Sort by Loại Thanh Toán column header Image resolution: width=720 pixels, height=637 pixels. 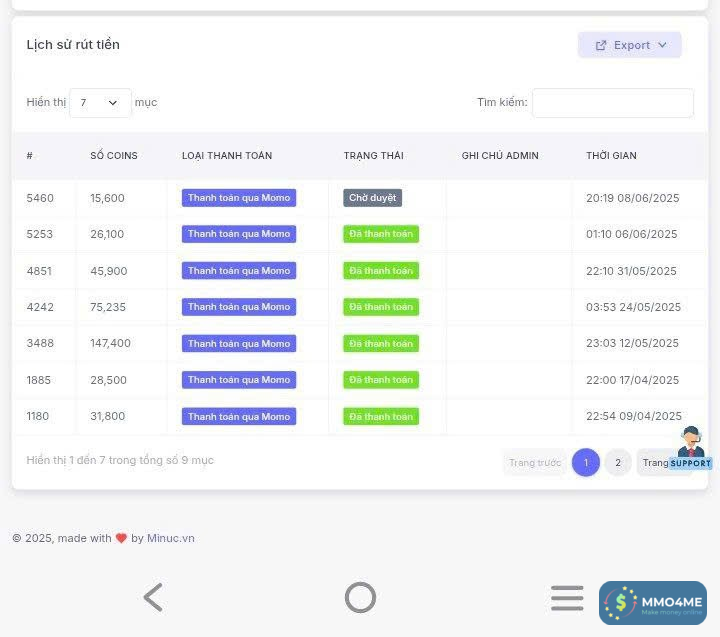click(227, 156)
